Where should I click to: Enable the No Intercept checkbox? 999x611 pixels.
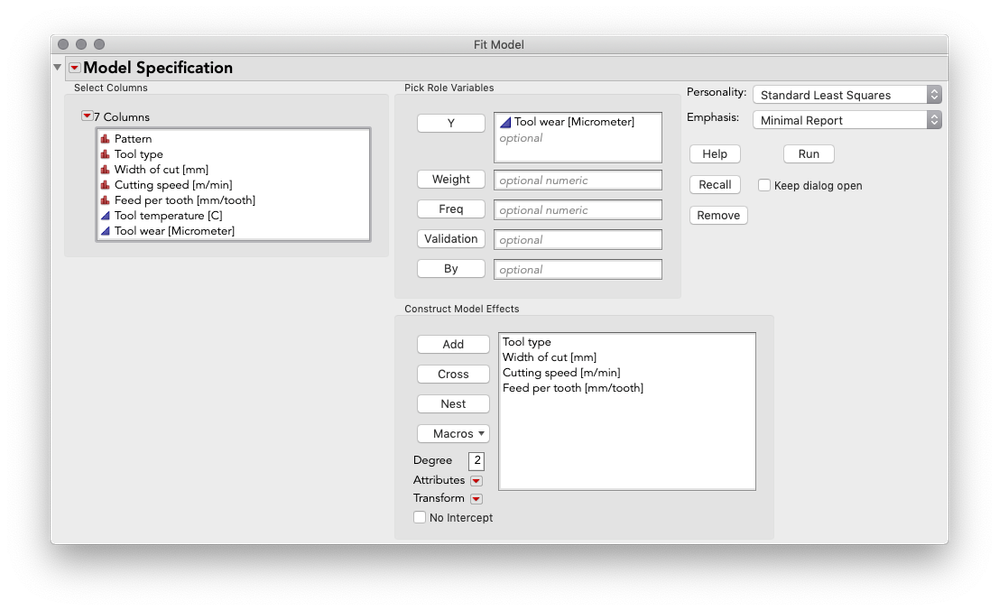pos(419,517)
